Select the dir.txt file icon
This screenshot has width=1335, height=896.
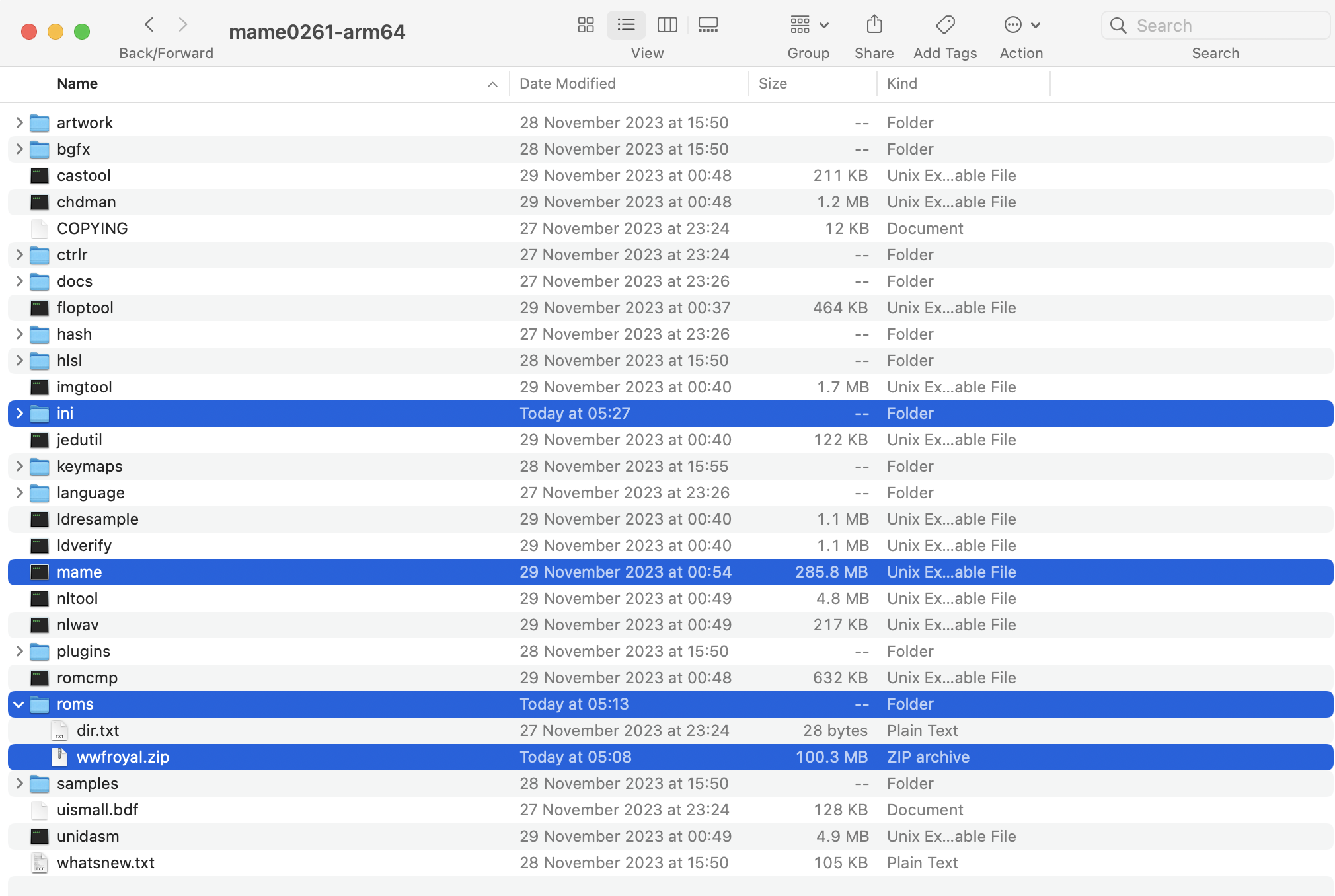click(59, 731)
